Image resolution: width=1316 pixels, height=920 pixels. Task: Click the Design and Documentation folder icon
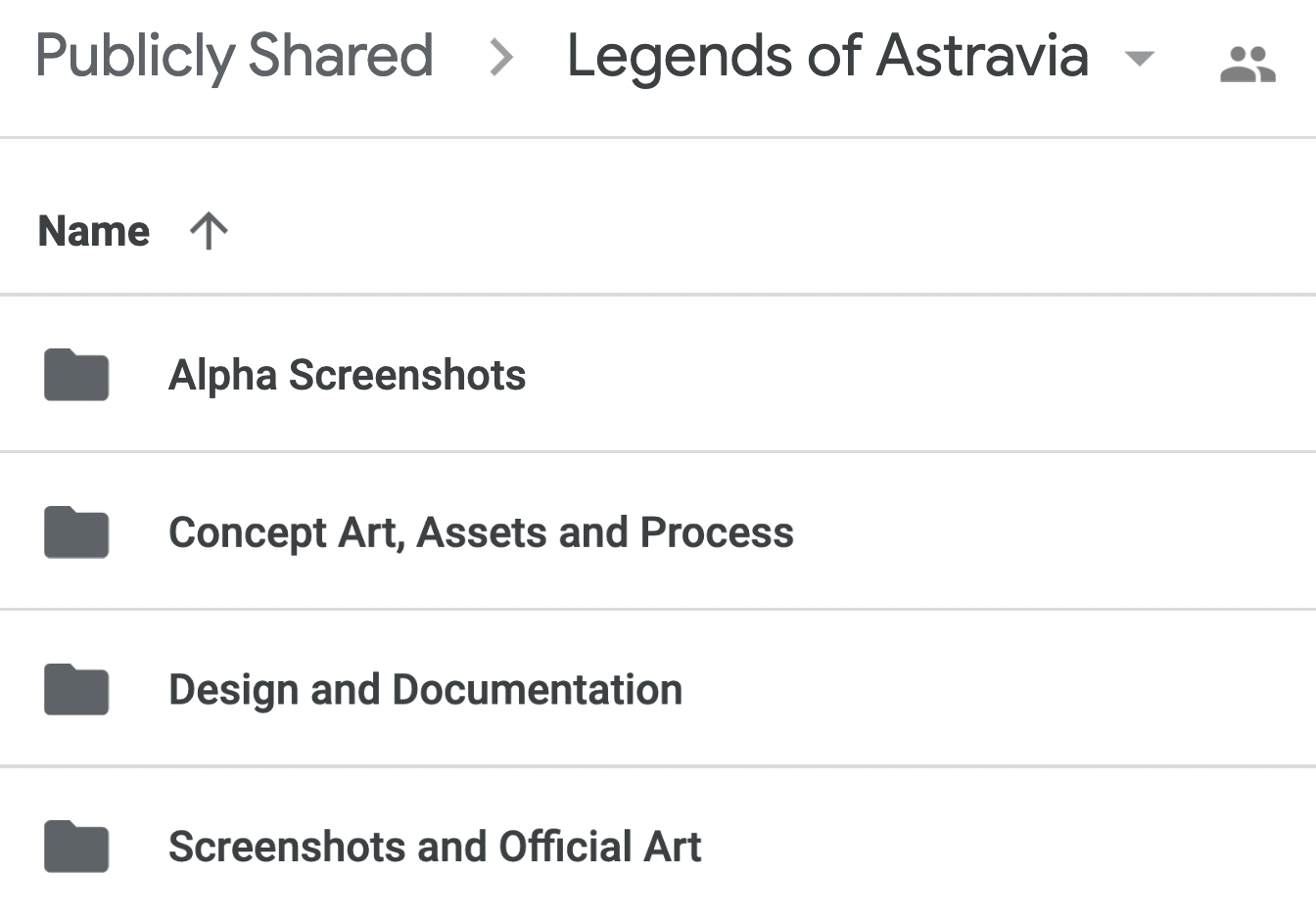[76, 690]
